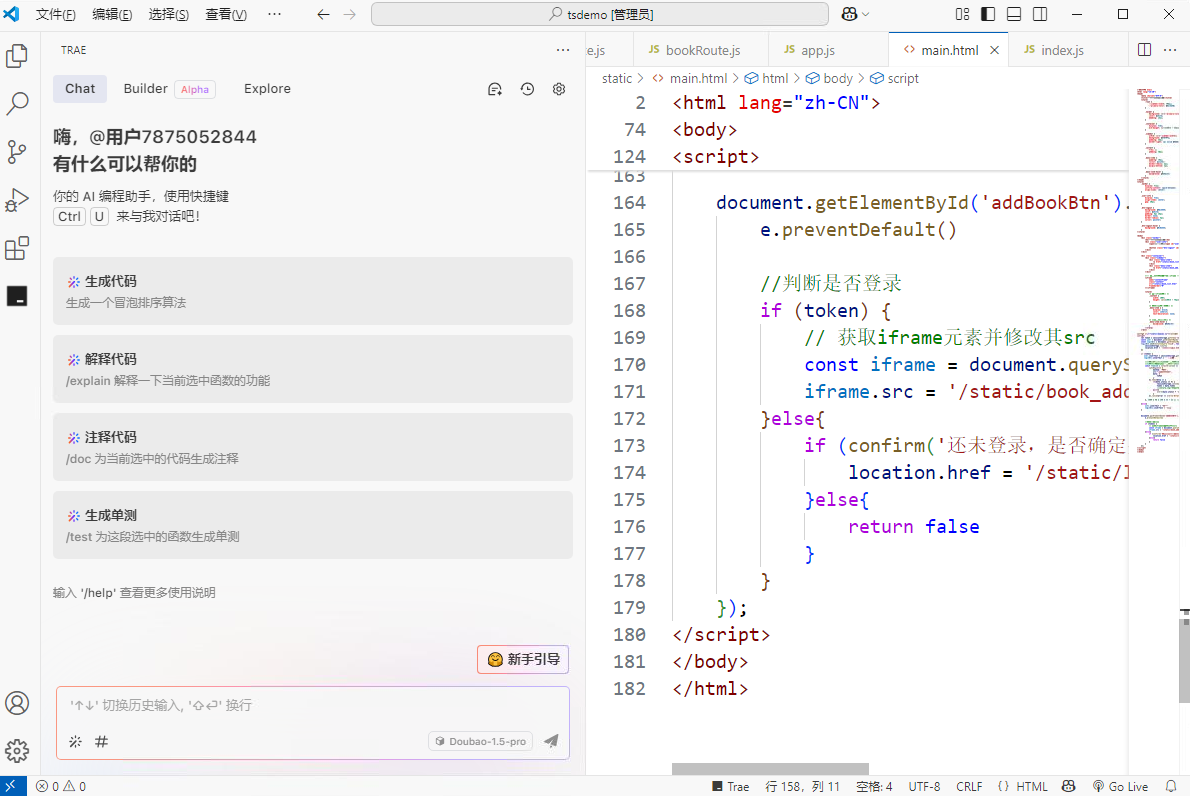Expand the main.html breadcrumb
1190x796 pixels.
click(x=690, y=78)
